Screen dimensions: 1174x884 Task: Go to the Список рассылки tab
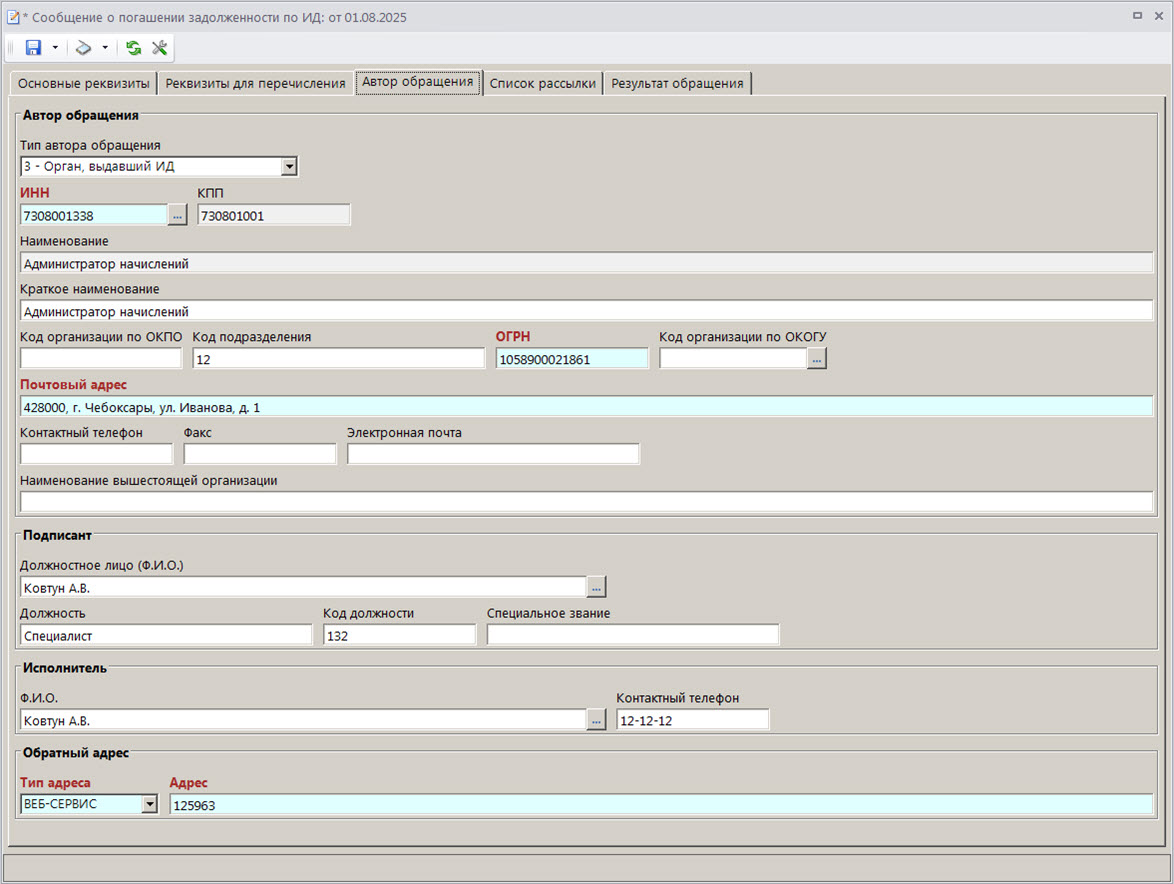543,83
